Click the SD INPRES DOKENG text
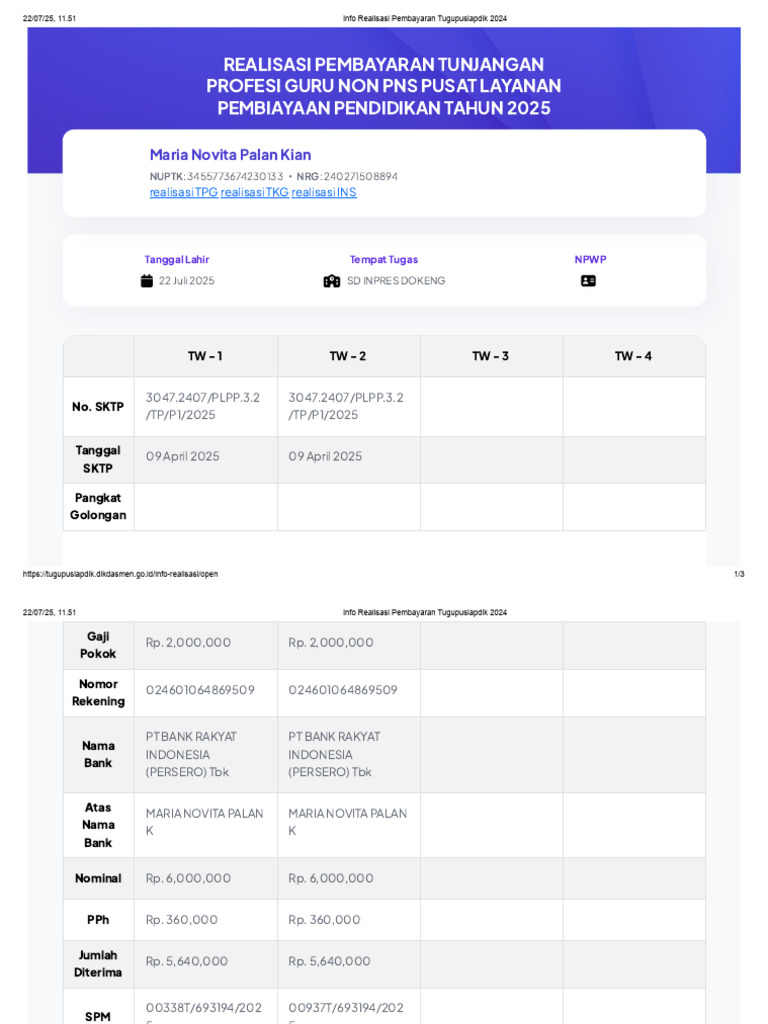This screenshot has height=1024, width=768. point(396,281)
